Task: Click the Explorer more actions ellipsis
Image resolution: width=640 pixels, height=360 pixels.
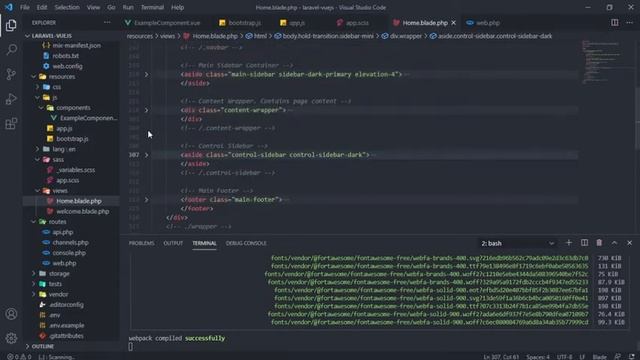Action: click(x=107, y=22)
